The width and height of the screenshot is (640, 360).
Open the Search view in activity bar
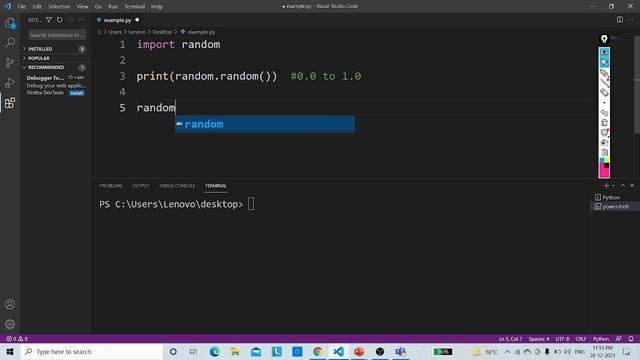click(x=10, y=42)
